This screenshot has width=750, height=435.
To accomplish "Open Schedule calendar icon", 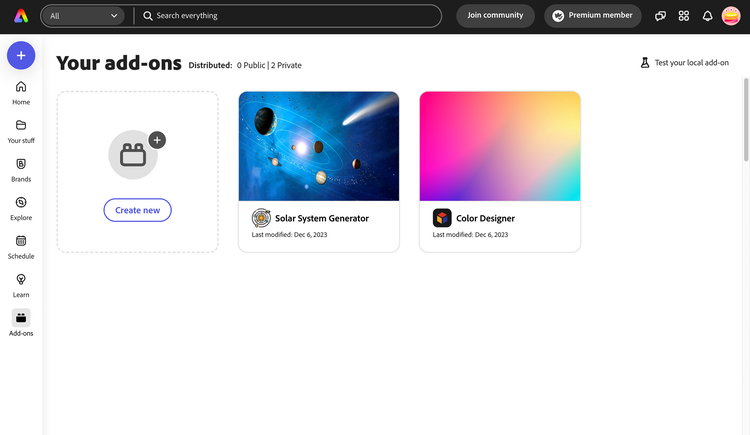I will [x=21, y=241].
